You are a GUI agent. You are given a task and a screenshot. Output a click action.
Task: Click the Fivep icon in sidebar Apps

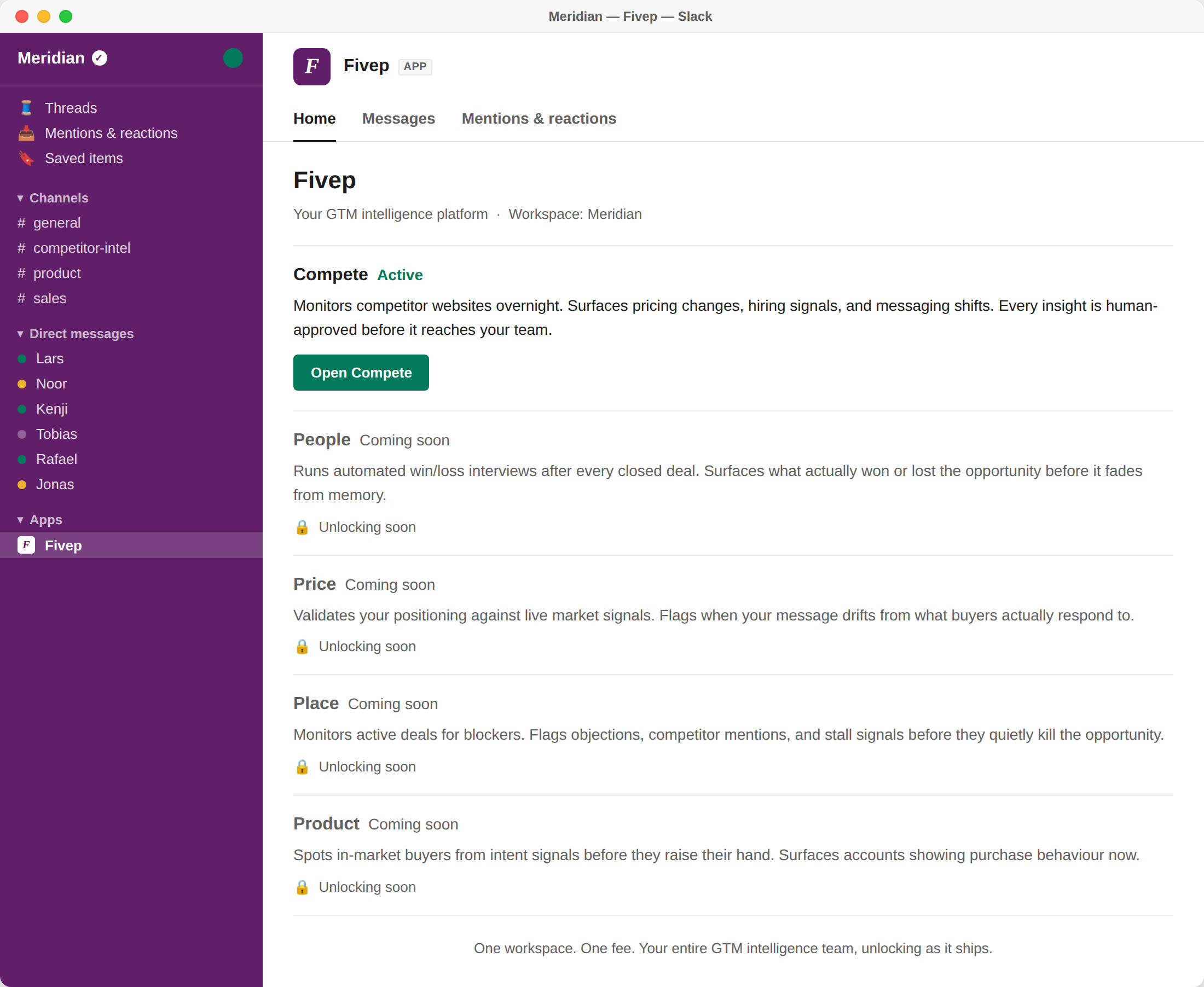(26, 545)
